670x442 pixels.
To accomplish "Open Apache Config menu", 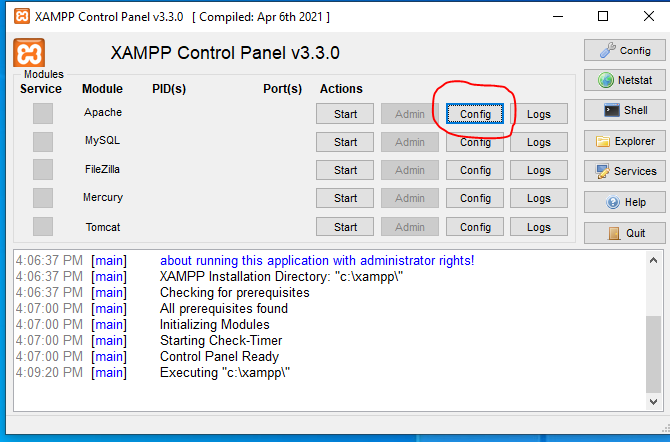I will (x=475, y=114).
